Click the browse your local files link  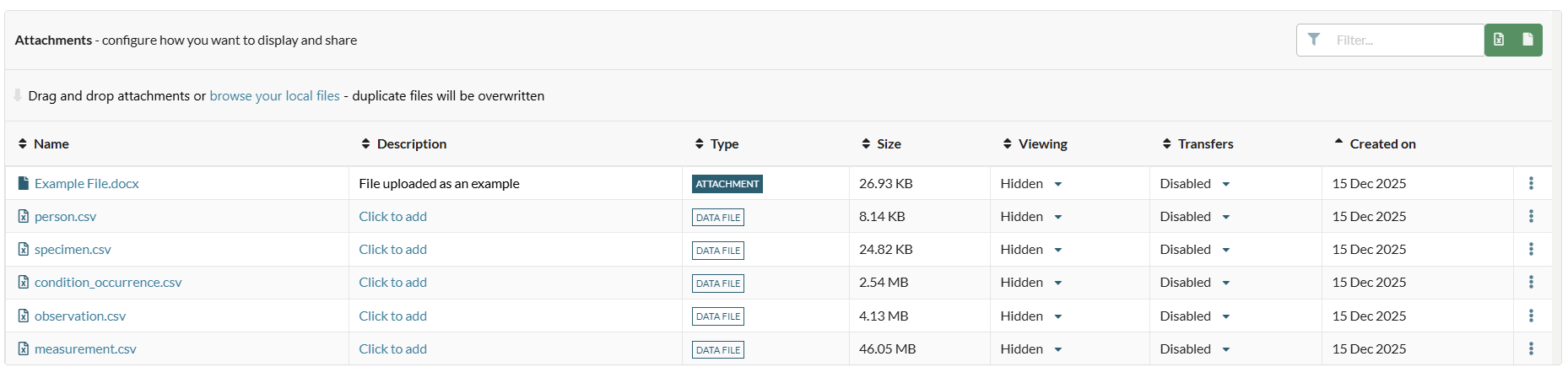tap(274, 96)
